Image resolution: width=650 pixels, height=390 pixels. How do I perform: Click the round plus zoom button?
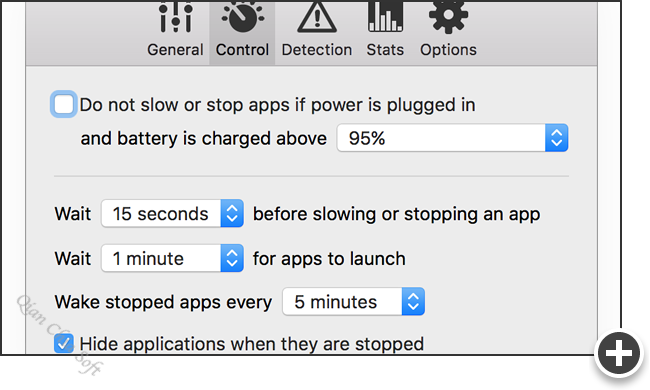[618, 354]
